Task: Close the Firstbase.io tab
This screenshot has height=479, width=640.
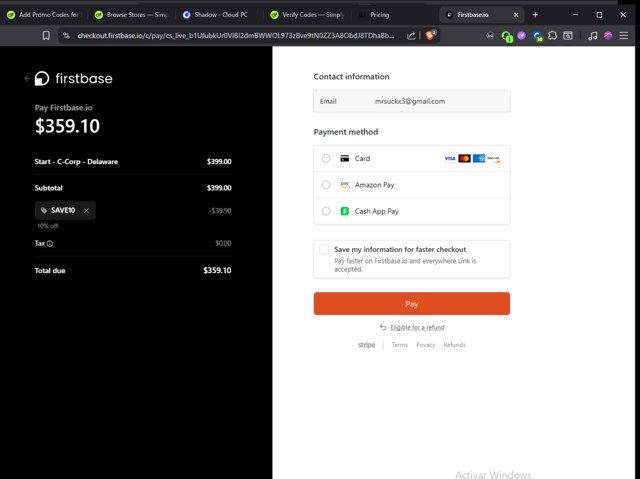Action: click(516, 15)
